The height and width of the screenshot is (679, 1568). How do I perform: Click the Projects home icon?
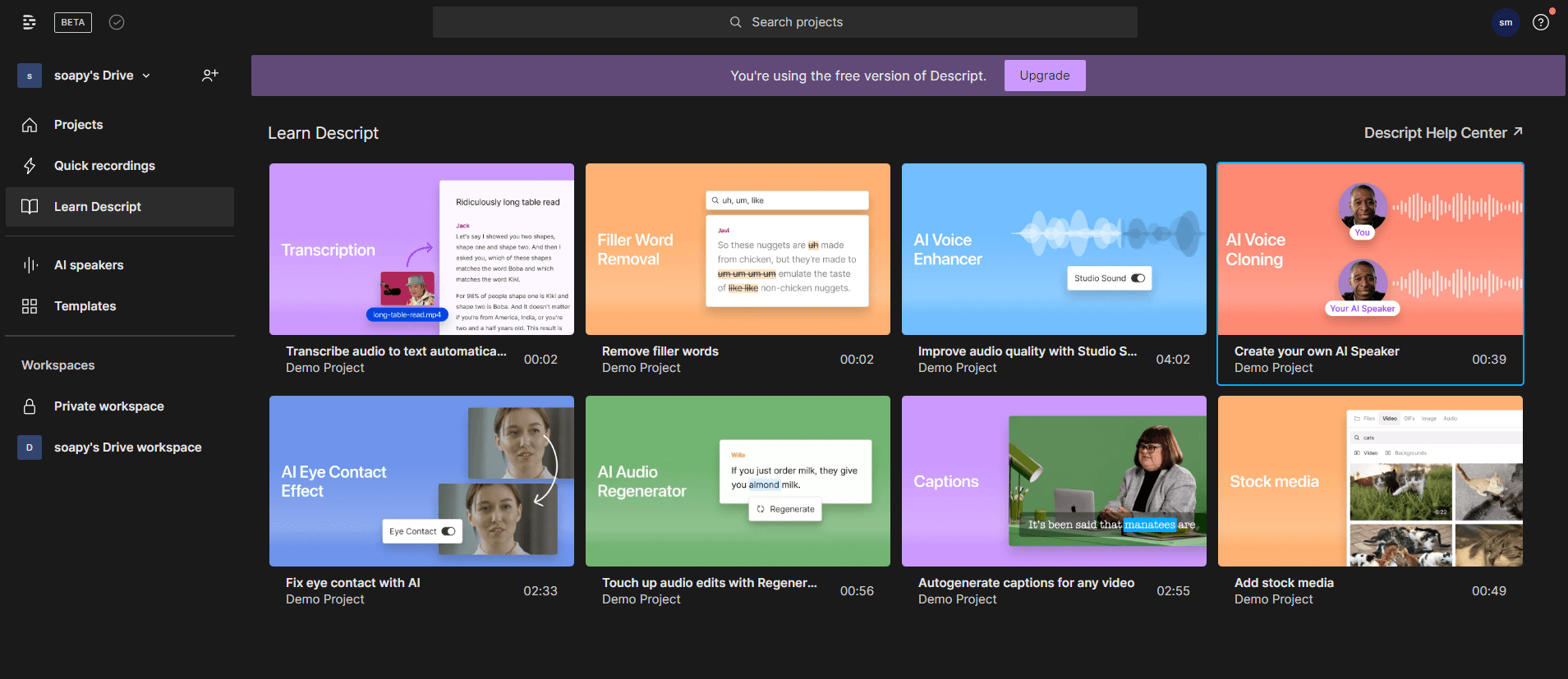[30, 125]
